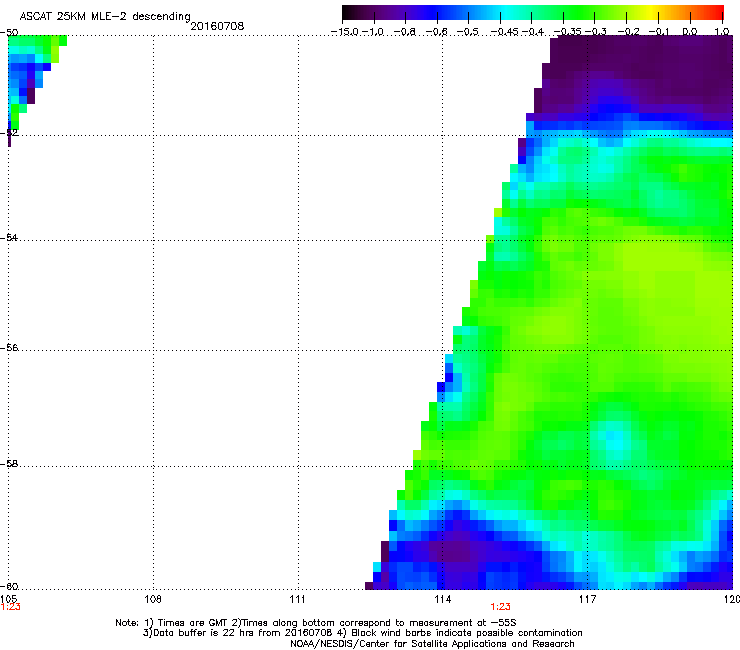Click the title text 'ASCAT 25KM MLE-2 descending'
This screenshot has width=740, height=650.
click(x=105, y=17)
